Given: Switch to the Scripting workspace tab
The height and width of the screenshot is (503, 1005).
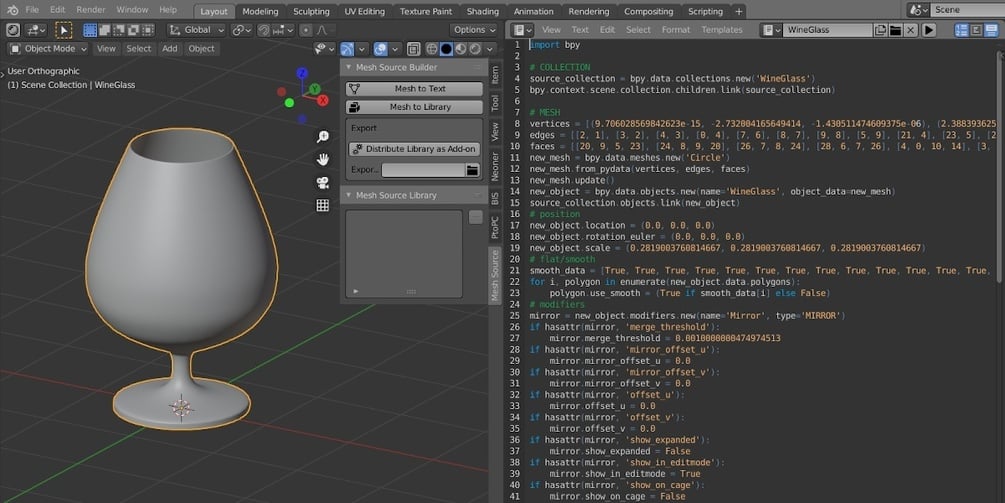Looking at the screenshot, I should (705, 12).
